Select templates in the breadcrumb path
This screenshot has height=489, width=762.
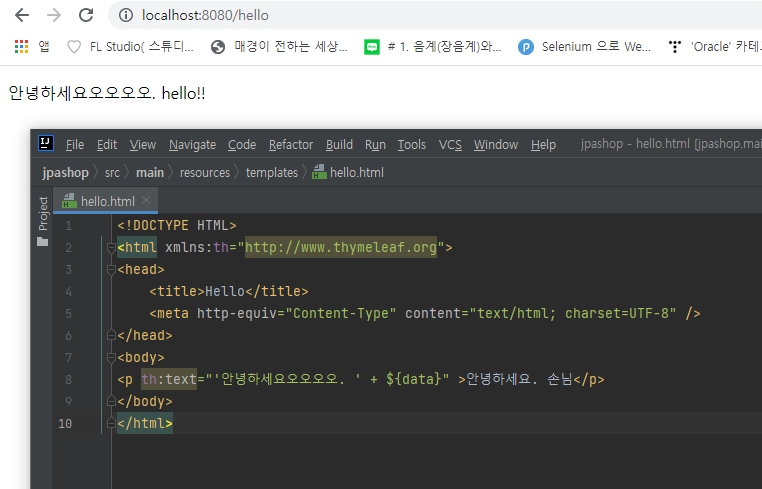click(x=272, y=173)
